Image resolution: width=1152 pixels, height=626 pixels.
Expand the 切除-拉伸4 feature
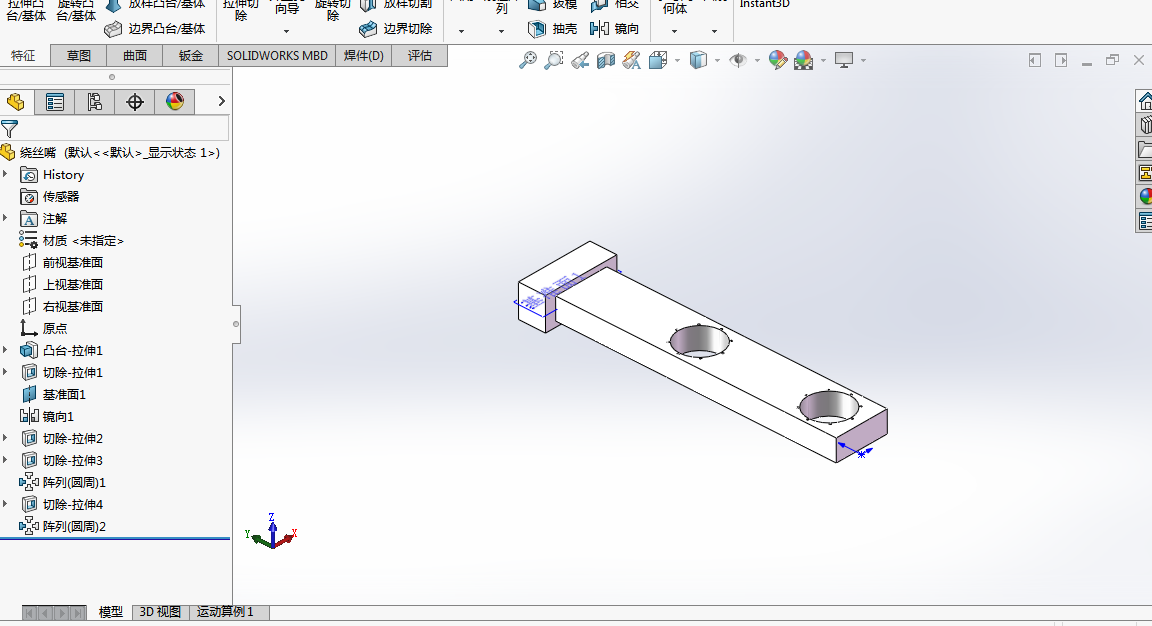point(5,504)
